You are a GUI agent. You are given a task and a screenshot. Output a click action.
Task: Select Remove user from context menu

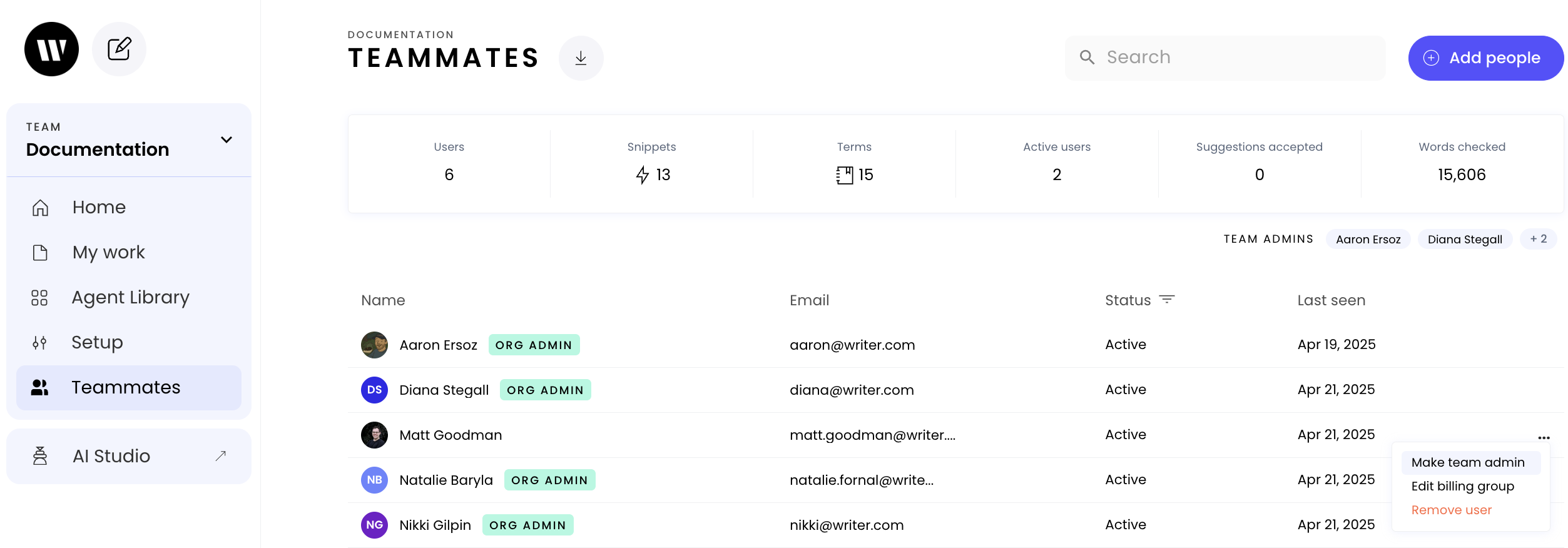coord(1451,510)
